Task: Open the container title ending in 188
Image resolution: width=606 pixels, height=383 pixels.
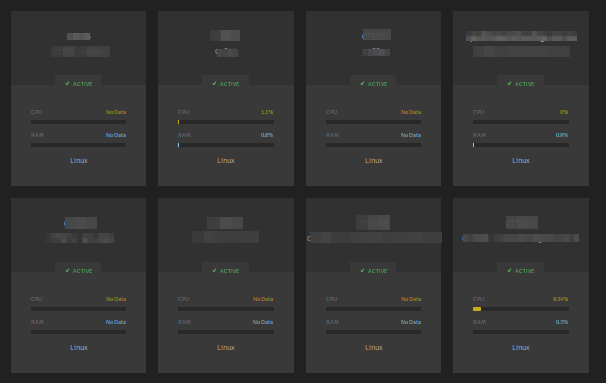Action: click(x=373, y=223)
